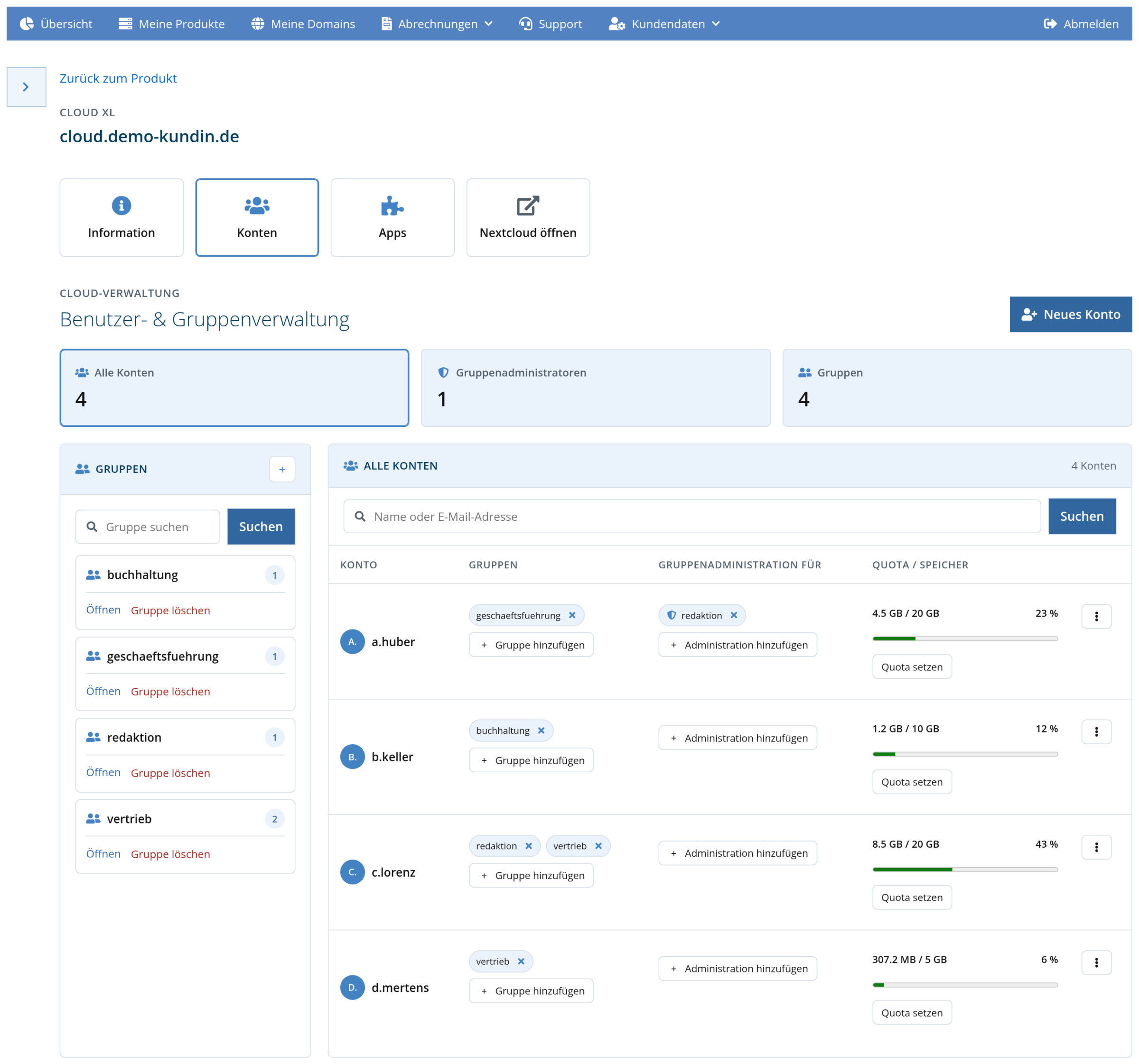Click Quota setzen for b.keller
The height and width of the screenshot is (1064, 1139).
click(x=912, y=782)
